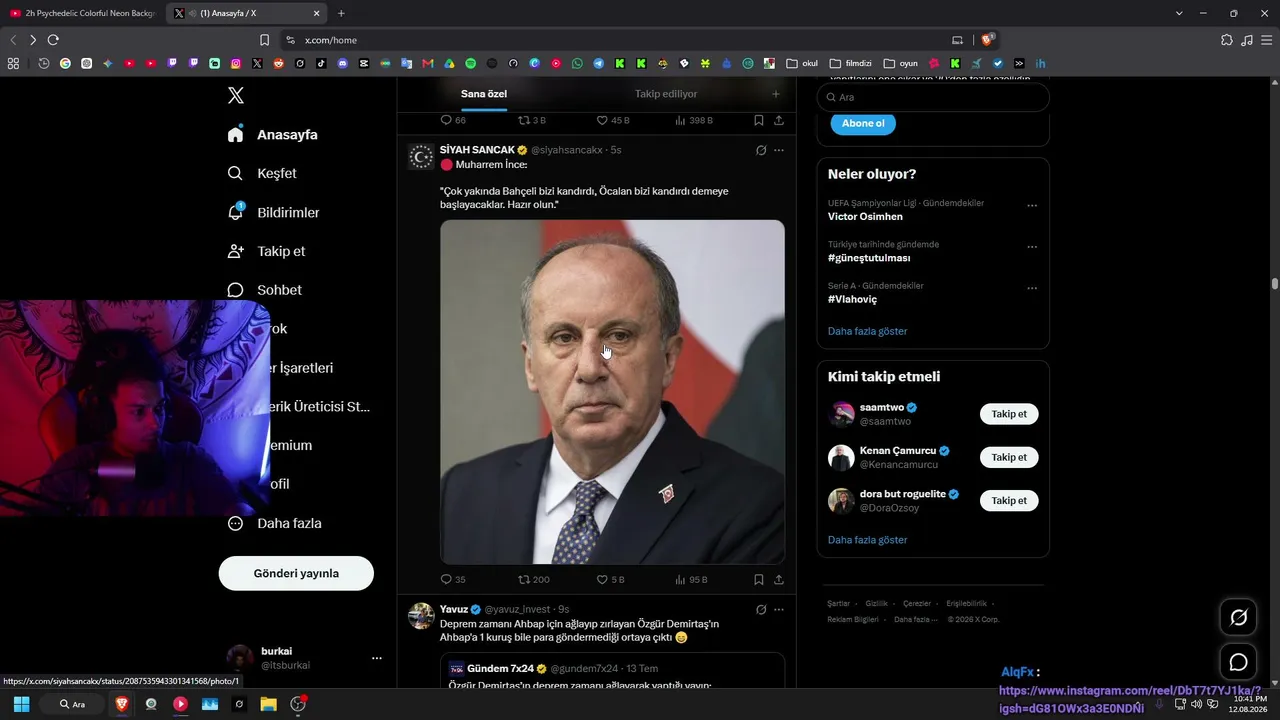Open Bildirimler notifications

point(273,212)
